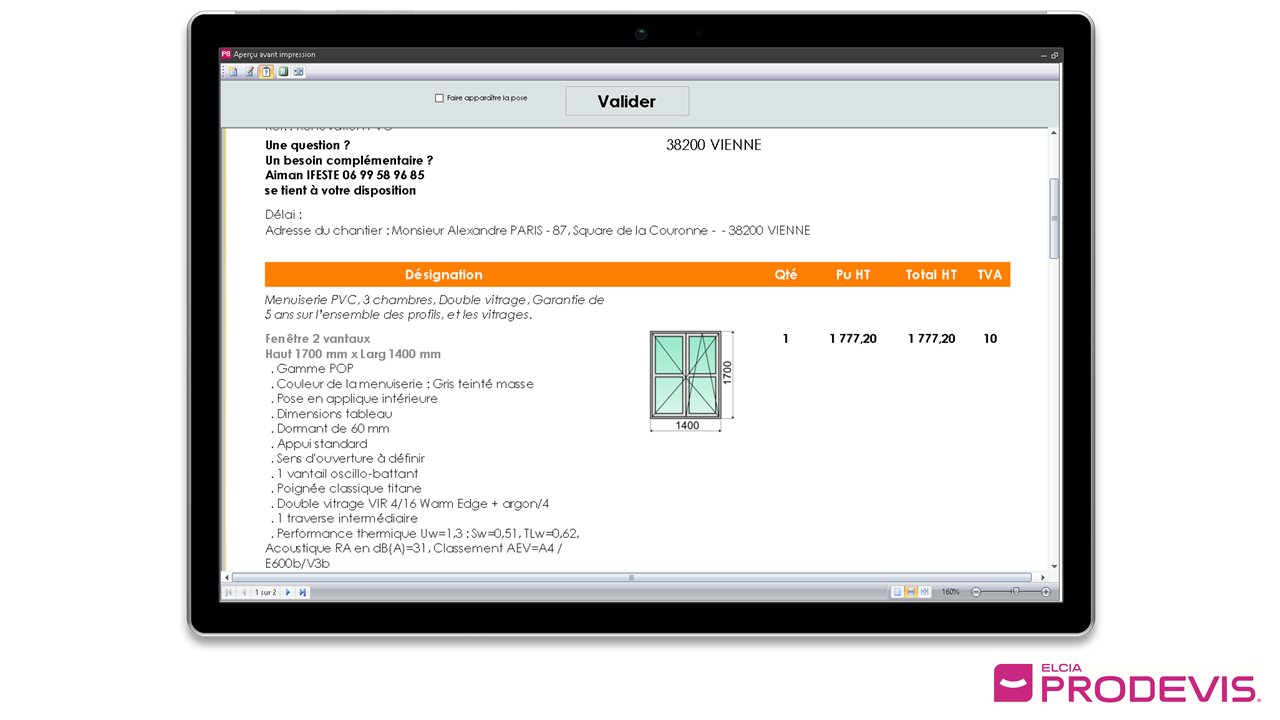Screen dimensions: 1280x720
Task: Click the TVA column header
Action: pos(989,274)
